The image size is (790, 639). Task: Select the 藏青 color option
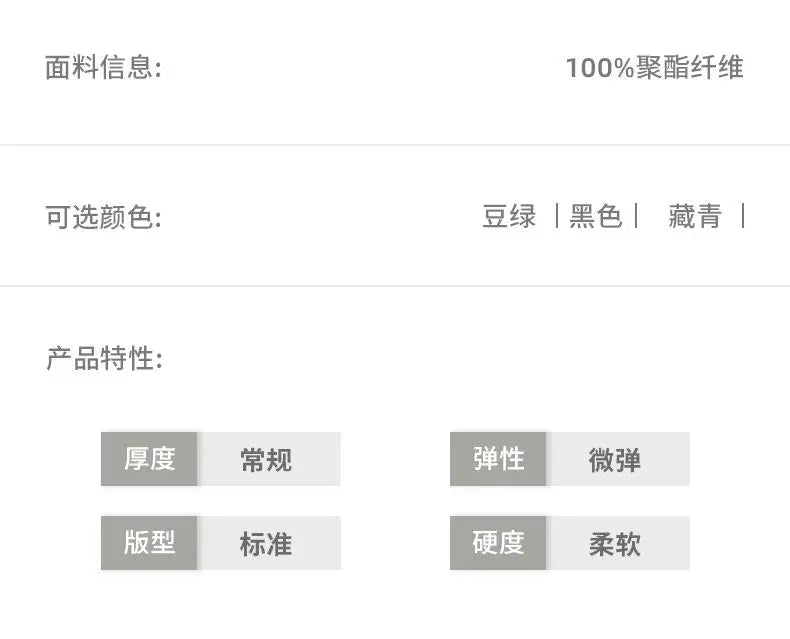tap(694, 216)
